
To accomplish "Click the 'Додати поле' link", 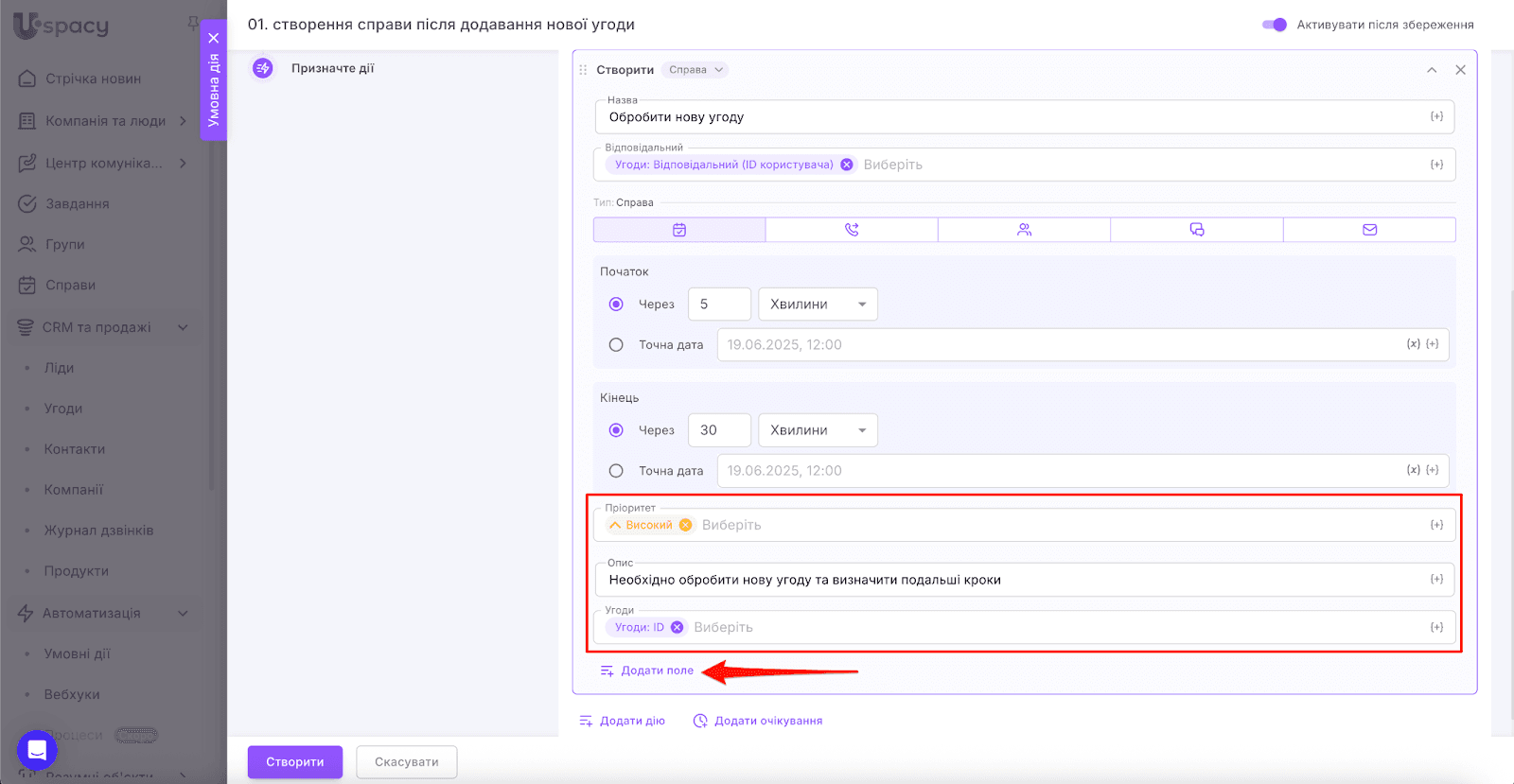I will tap(657, 671).
